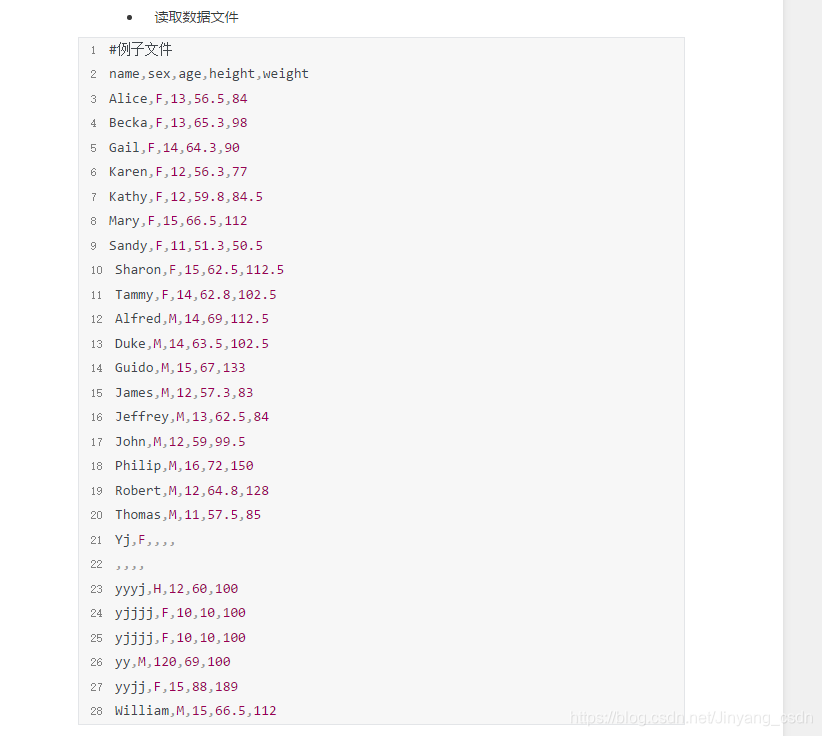Click the 读取数据文件 bullet heading
The height and width of the screenshot is (736, 822).
pos(197,17)
